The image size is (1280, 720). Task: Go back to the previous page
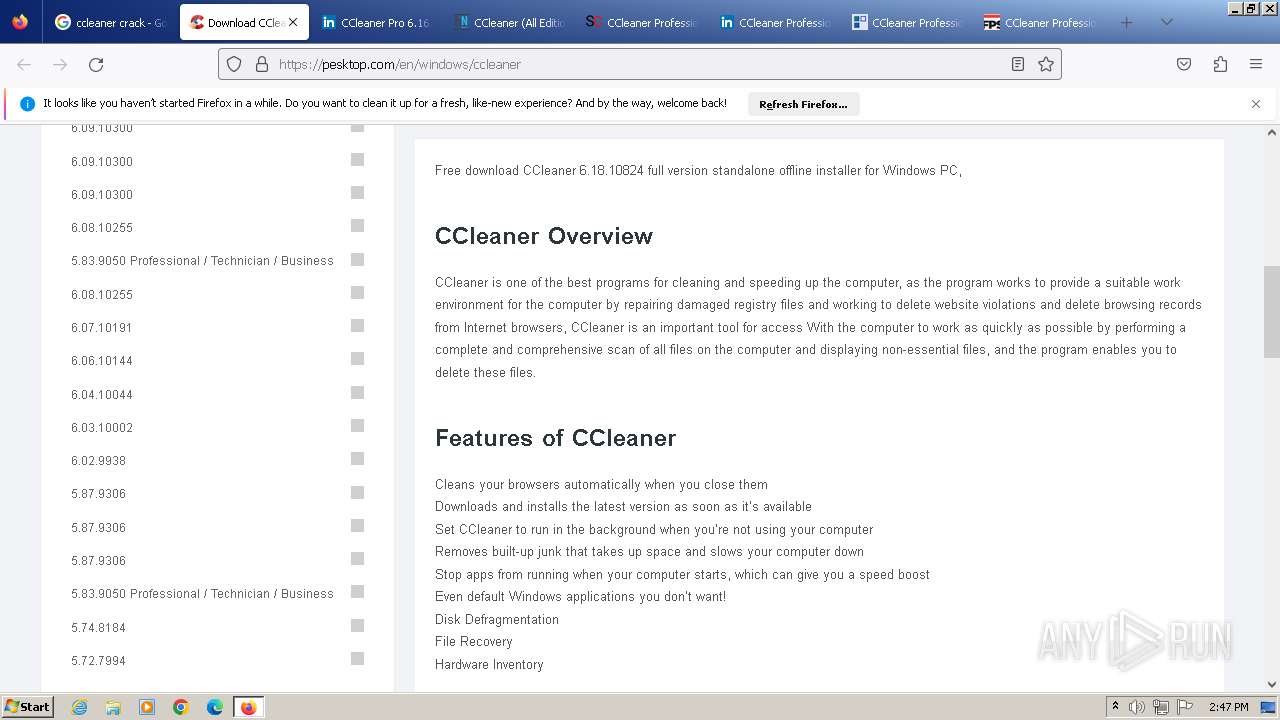[24, 64]
